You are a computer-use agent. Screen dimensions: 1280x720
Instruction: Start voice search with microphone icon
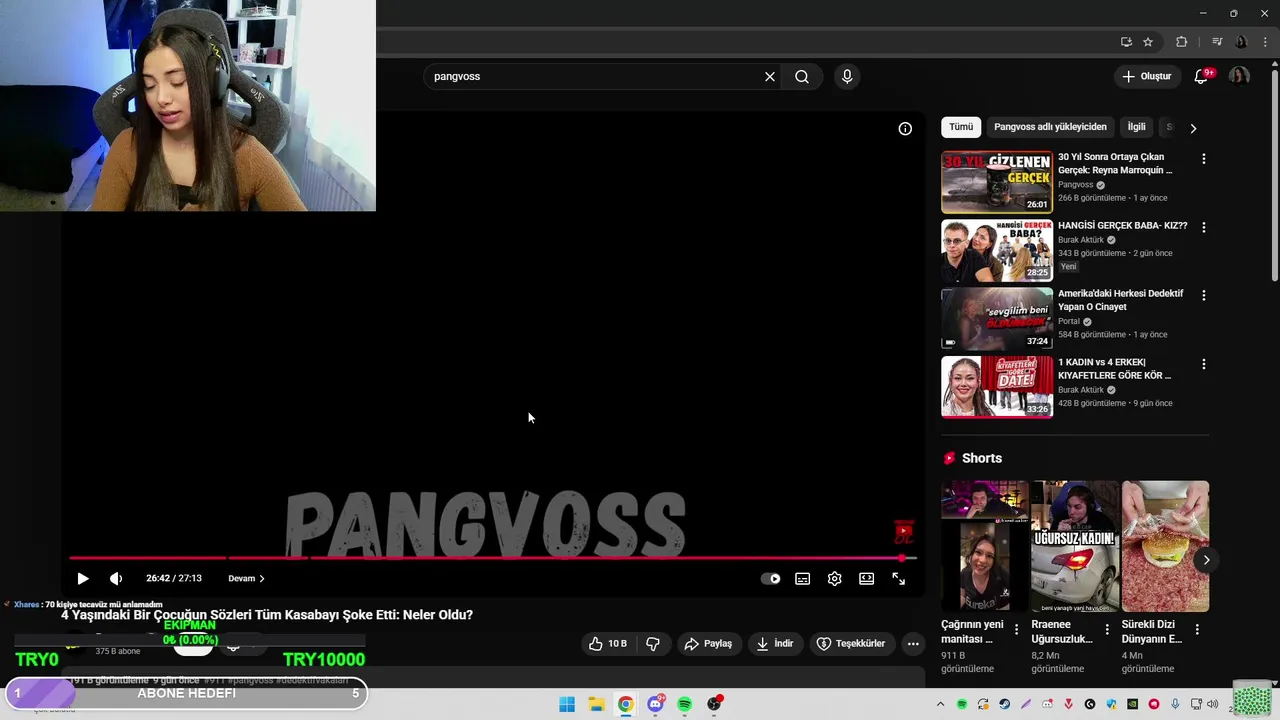(x=847, y=76)
